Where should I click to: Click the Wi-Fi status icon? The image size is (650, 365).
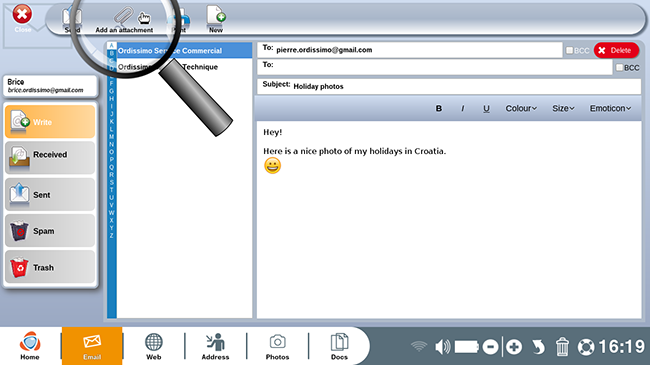pyautogui.click(x=419, y=346)
